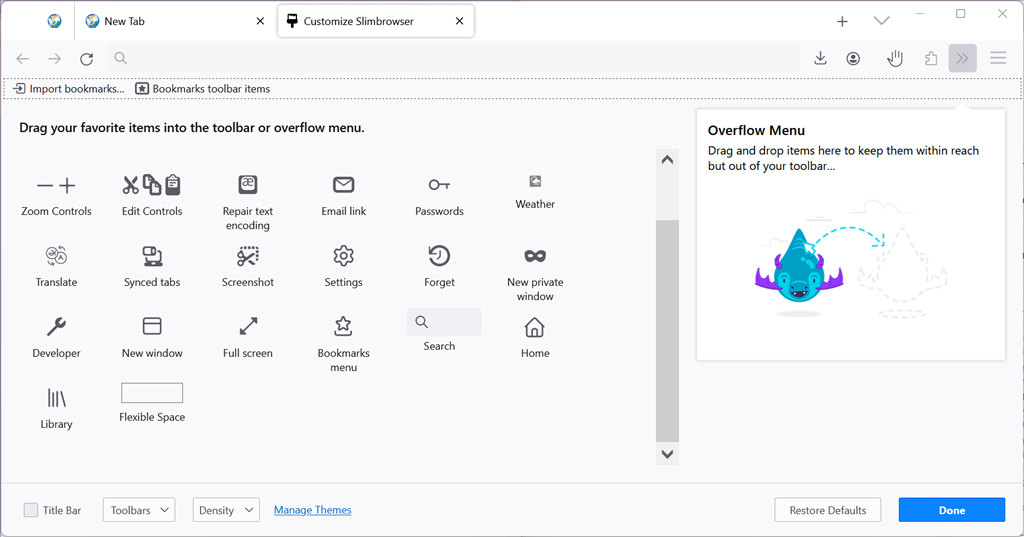Click the scrollbar down arrow
Image resolution: width=1024 pixels, height=537 pixels.
coord(667,454)
